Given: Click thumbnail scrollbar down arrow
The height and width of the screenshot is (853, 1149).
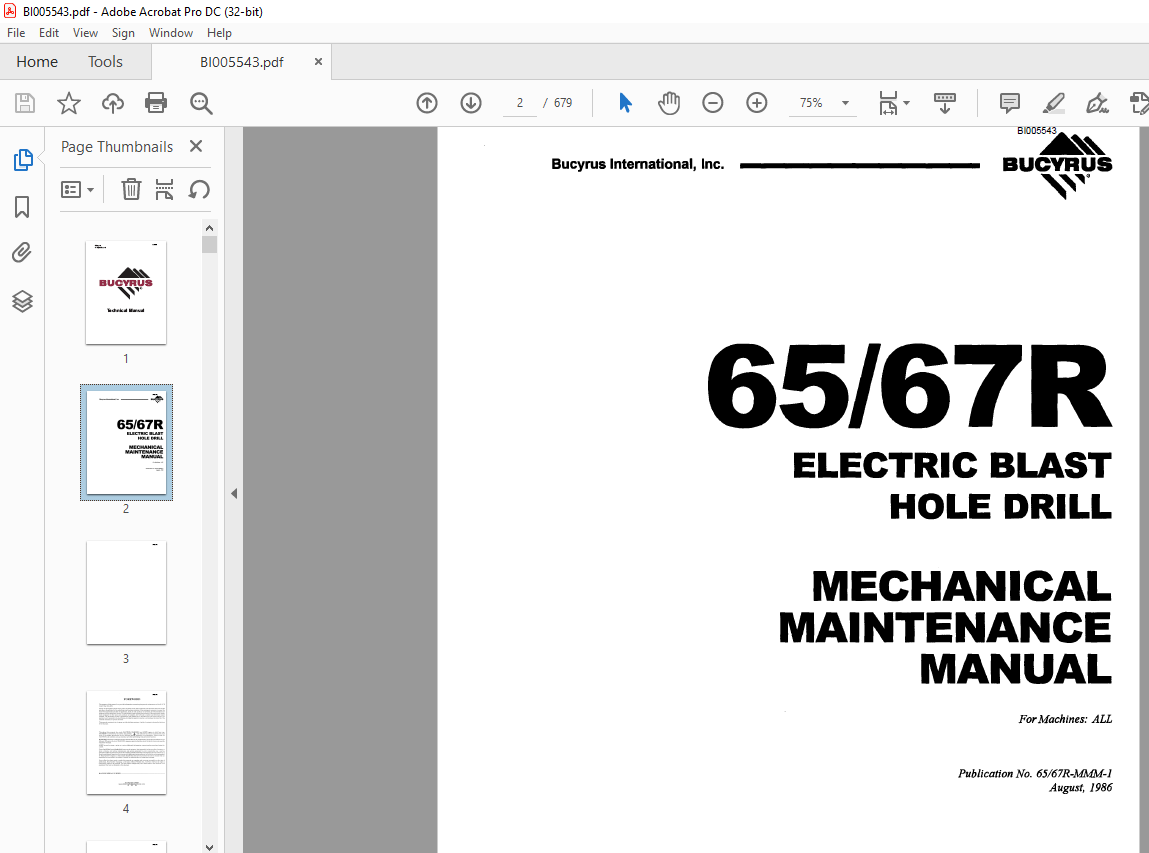Looking at the screenshot, I should click(210, 847).
